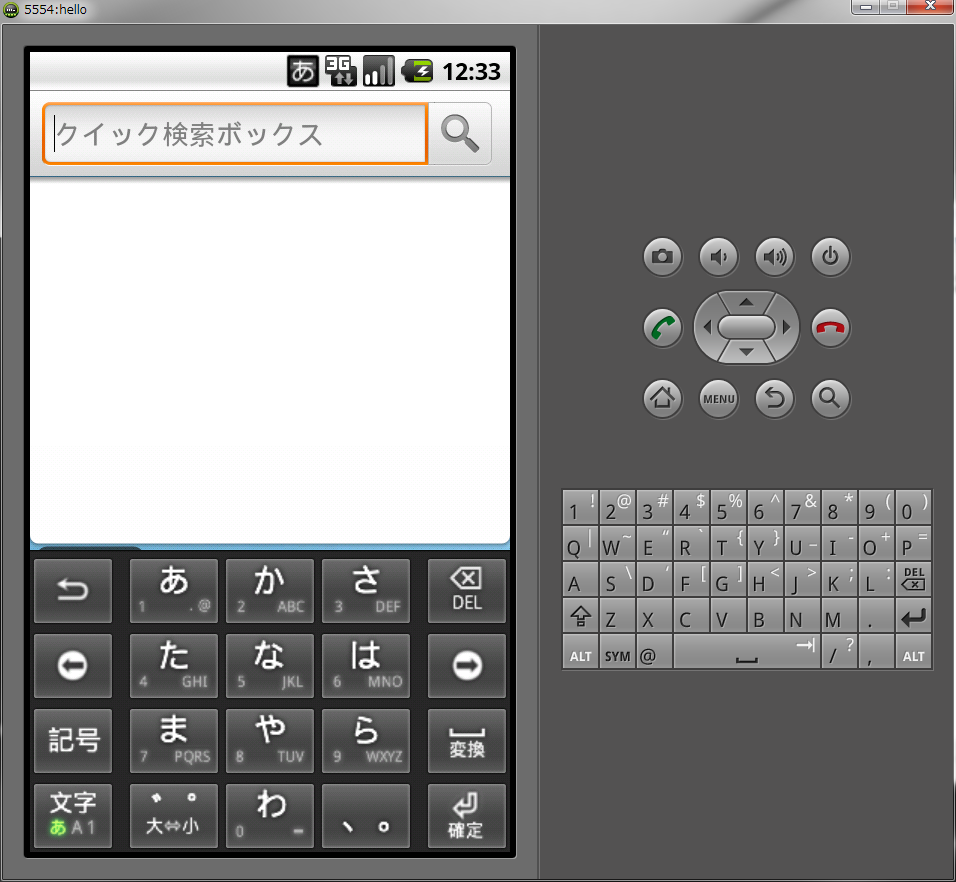Tap the left cursor arrow key on keypad
This screenshot has width=956, height=882.
73,666
